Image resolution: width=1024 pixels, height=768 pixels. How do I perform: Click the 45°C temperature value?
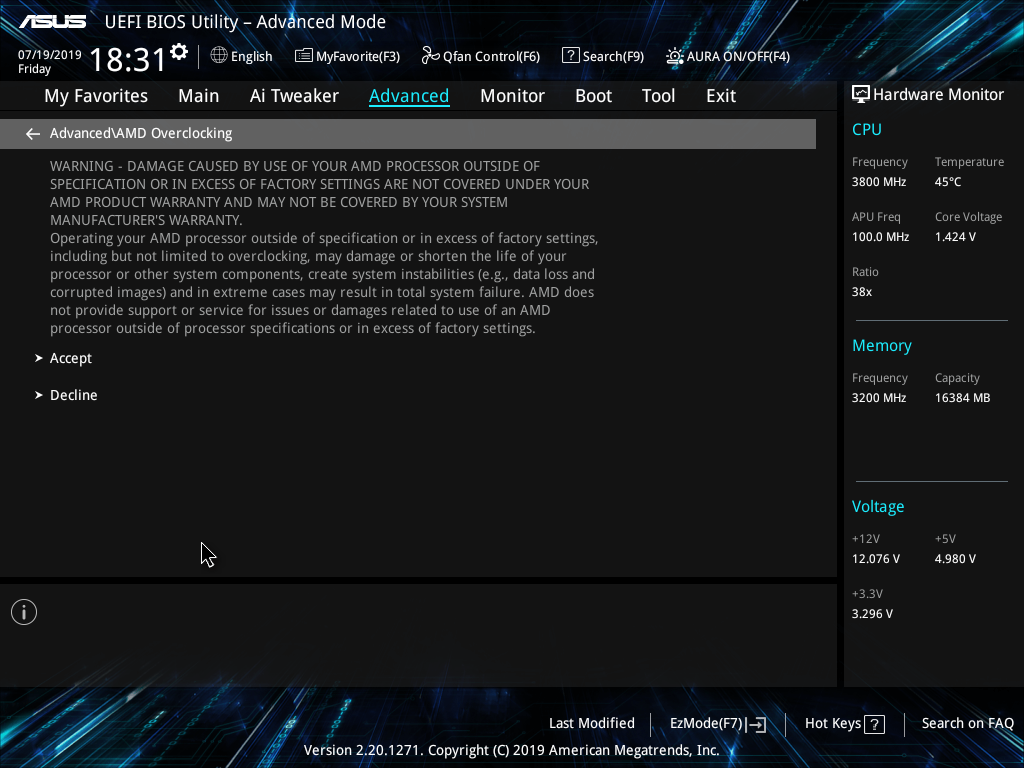point(948,182)
